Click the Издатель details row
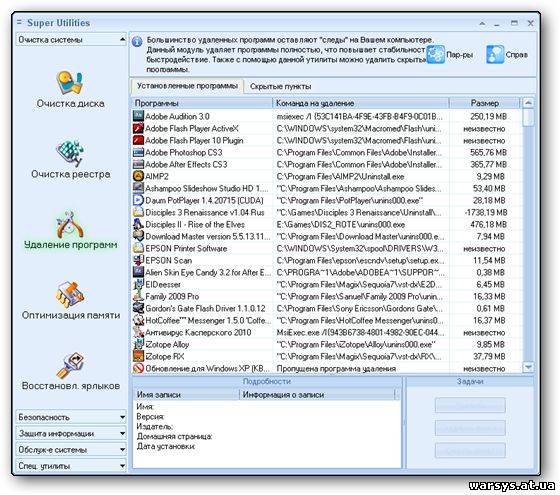 (266, 426)
